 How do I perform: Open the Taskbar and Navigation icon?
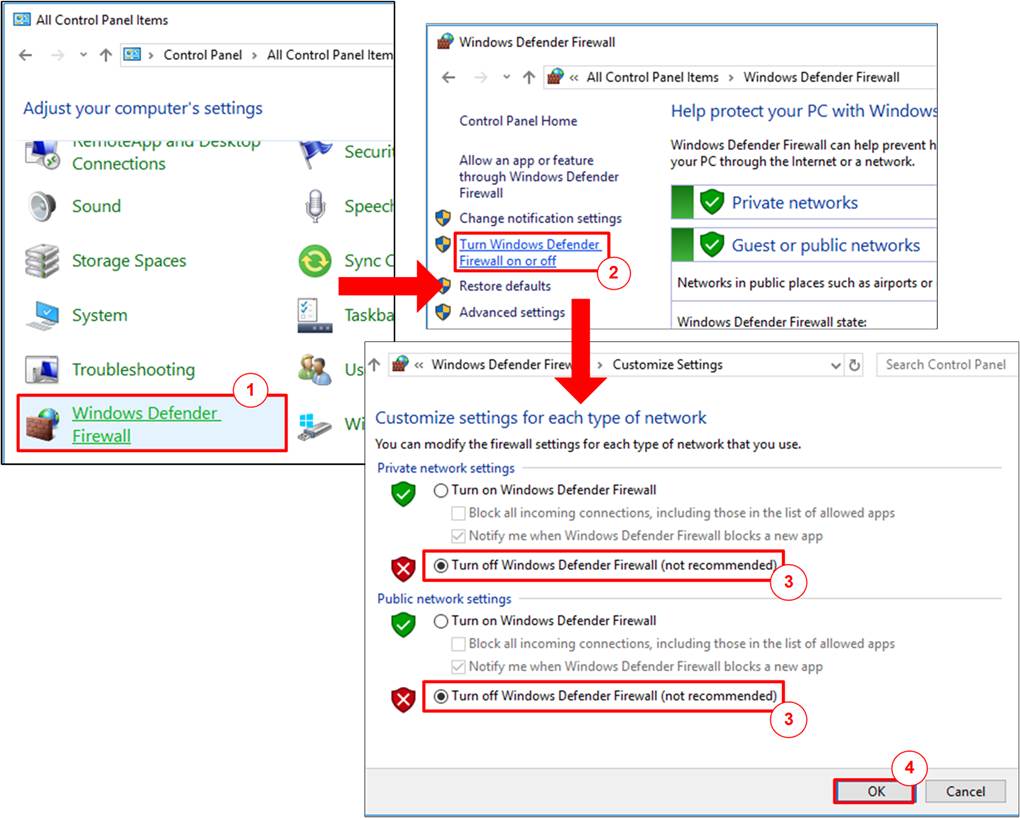click(x=315, y=316)
